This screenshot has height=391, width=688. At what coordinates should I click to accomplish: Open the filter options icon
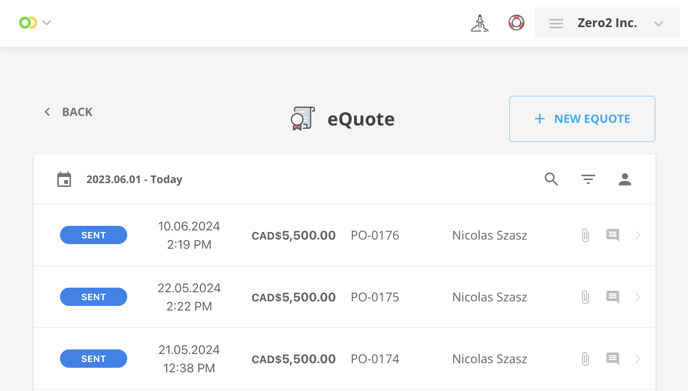point(588,179)
